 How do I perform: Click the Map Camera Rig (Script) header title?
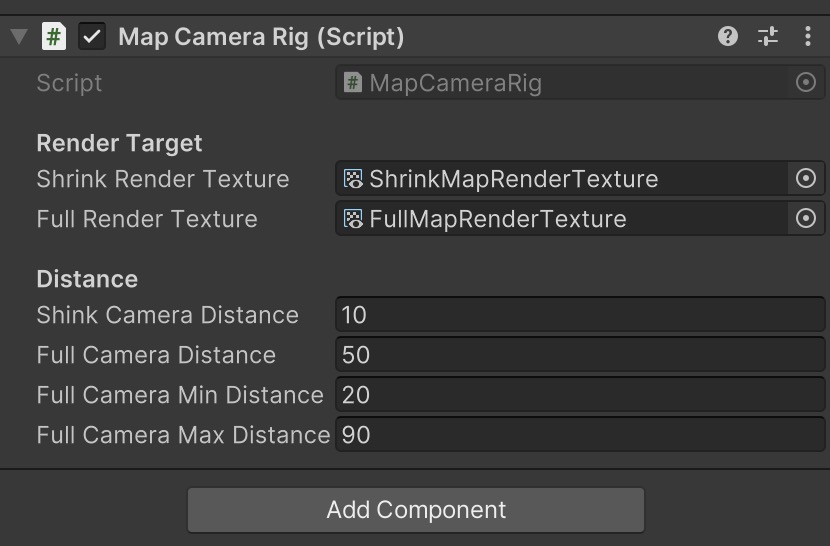(261, 37)
